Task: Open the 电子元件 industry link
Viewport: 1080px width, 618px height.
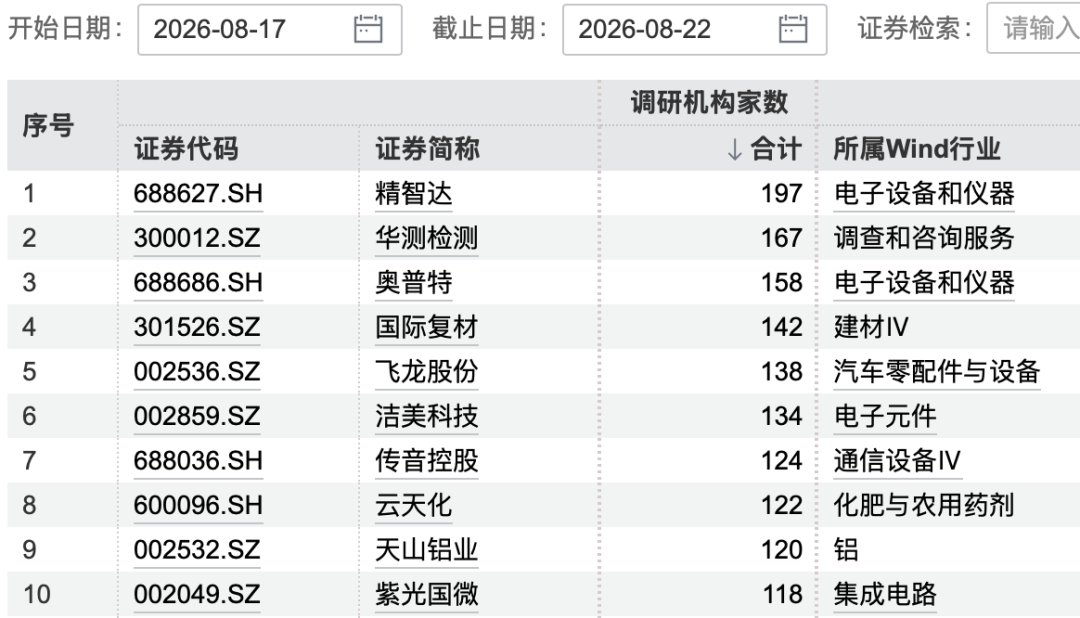Action: (x=885, y=416)
